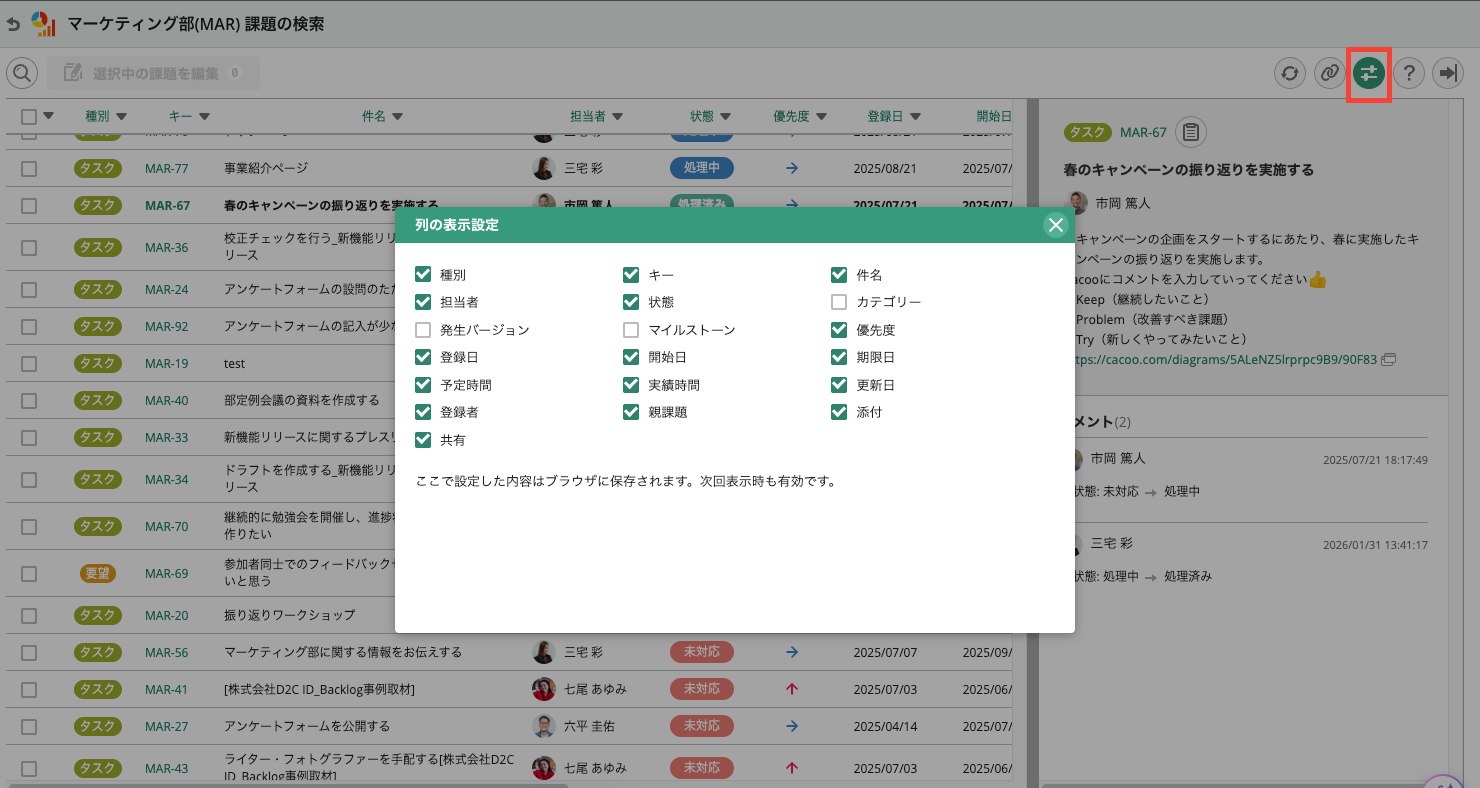Sort by the 種別 column header
1480x788 pixels.
click(106, 117)
